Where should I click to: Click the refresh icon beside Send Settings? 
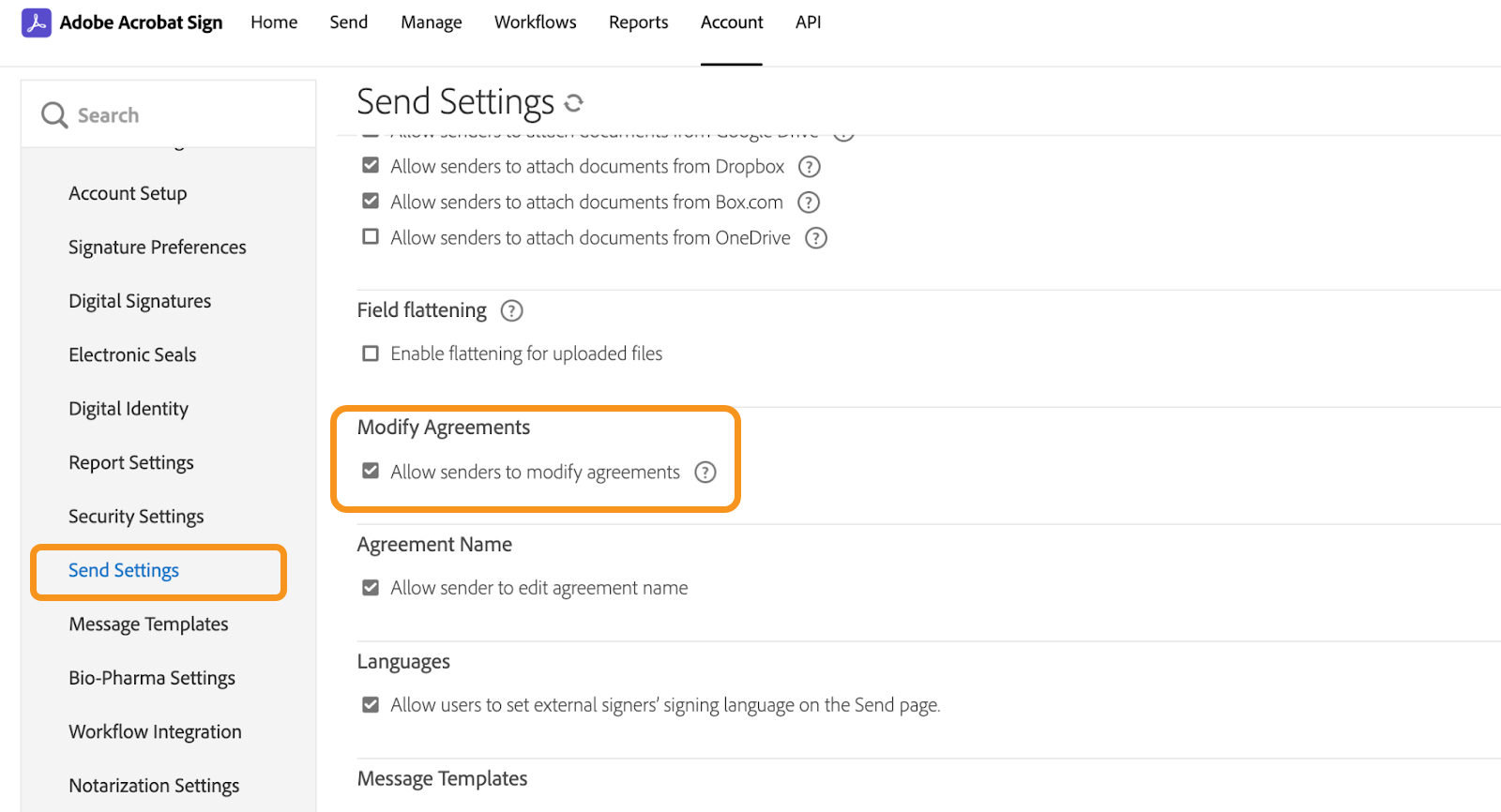(574, 102)
